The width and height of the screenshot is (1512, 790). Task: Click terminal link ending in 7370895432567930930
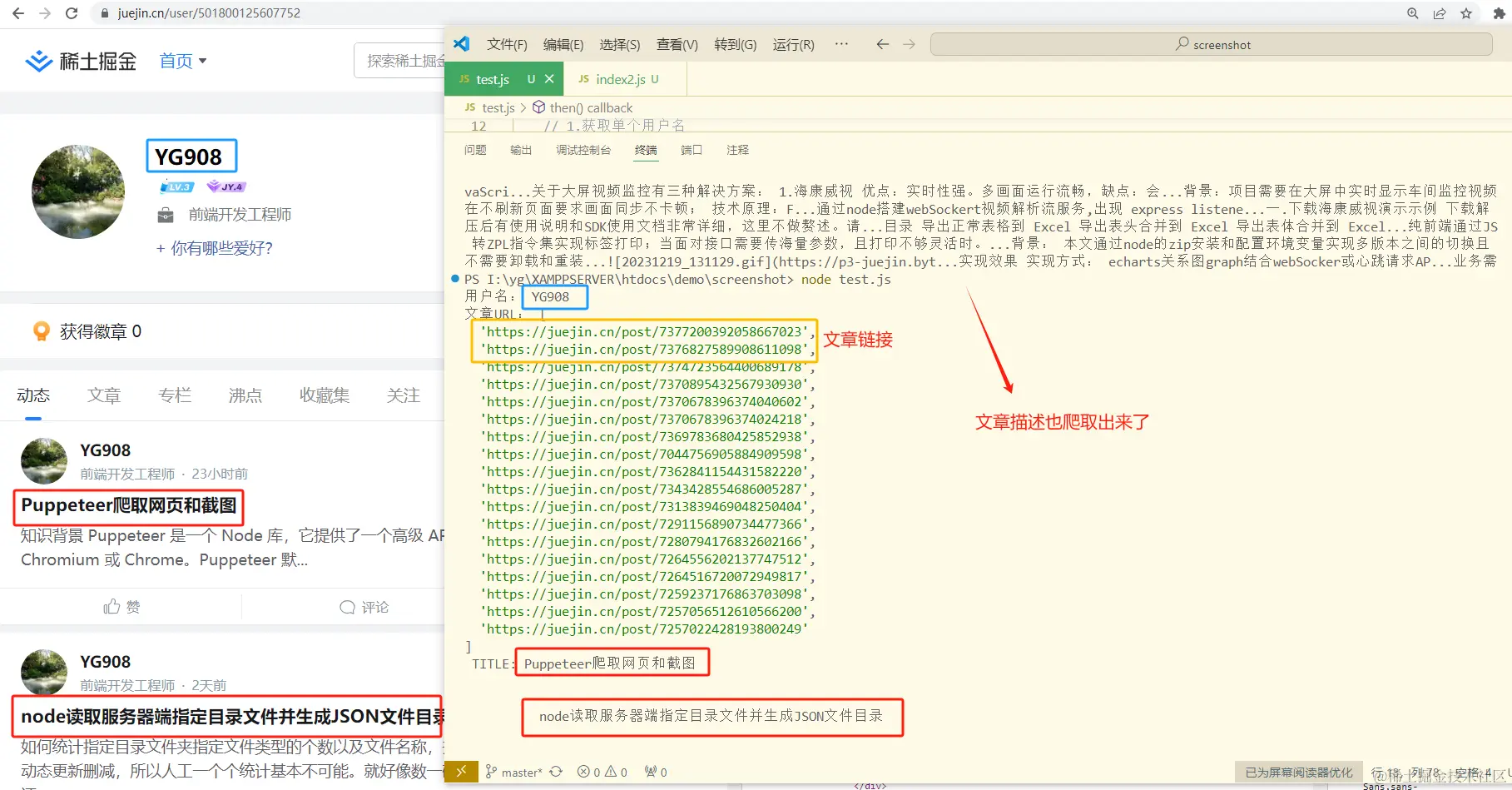tap(645, 384)
